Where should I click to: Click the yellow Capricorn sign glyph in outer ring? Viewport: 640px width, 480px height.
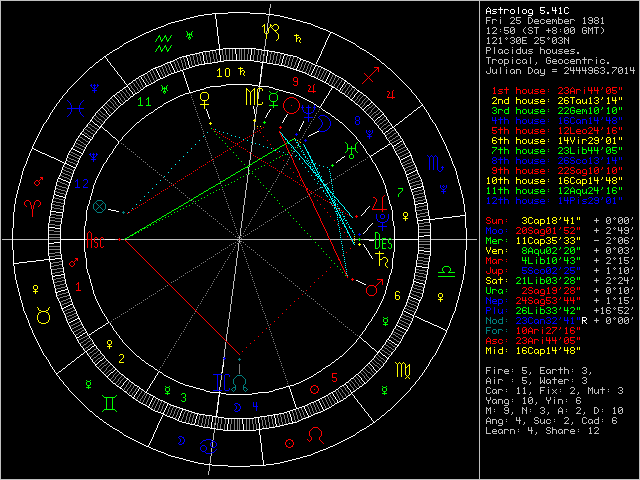[x=271, y=32]
